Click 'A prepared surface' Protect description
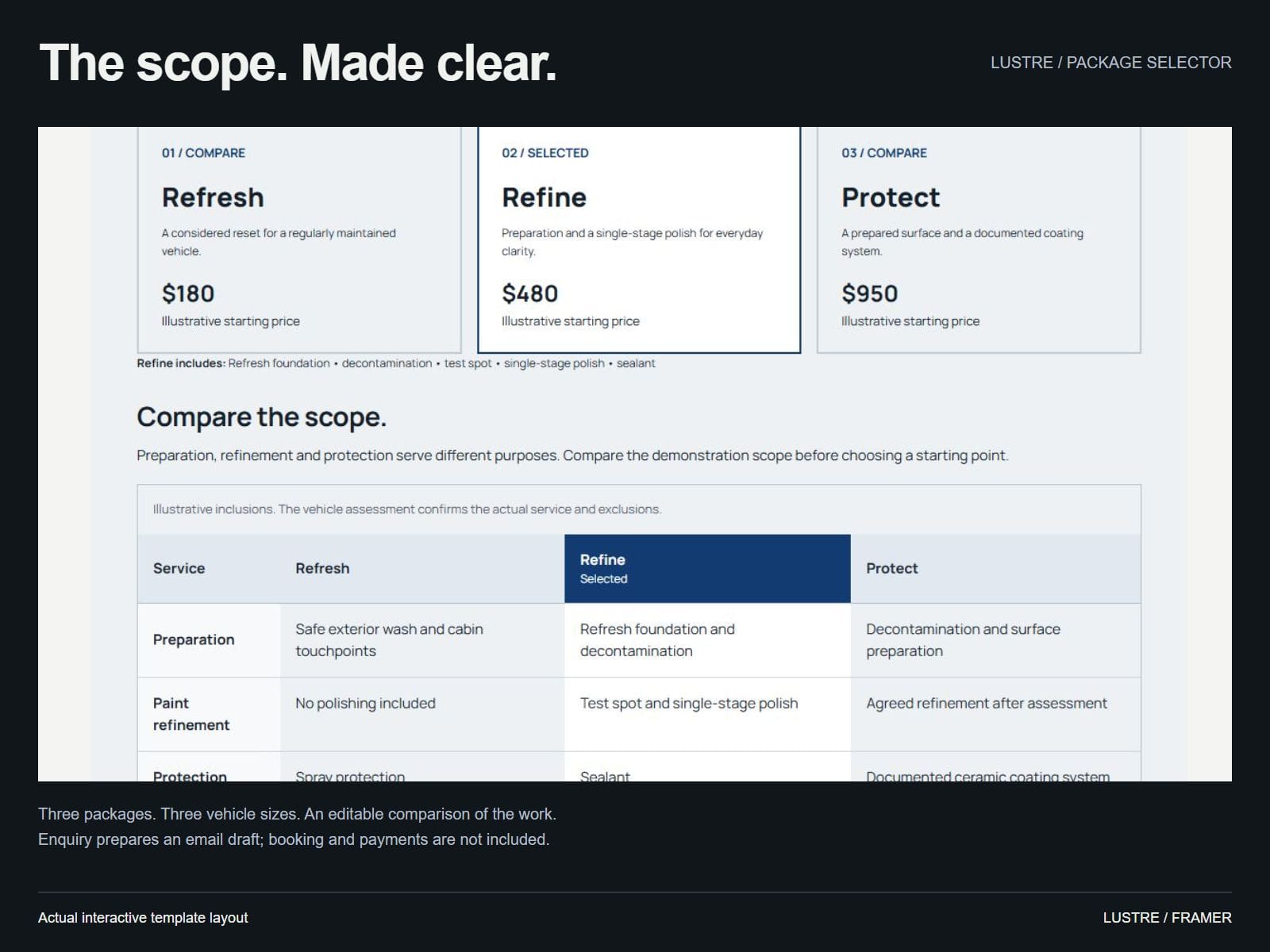This screenshot has height=952, width=1270. (962, 242)
